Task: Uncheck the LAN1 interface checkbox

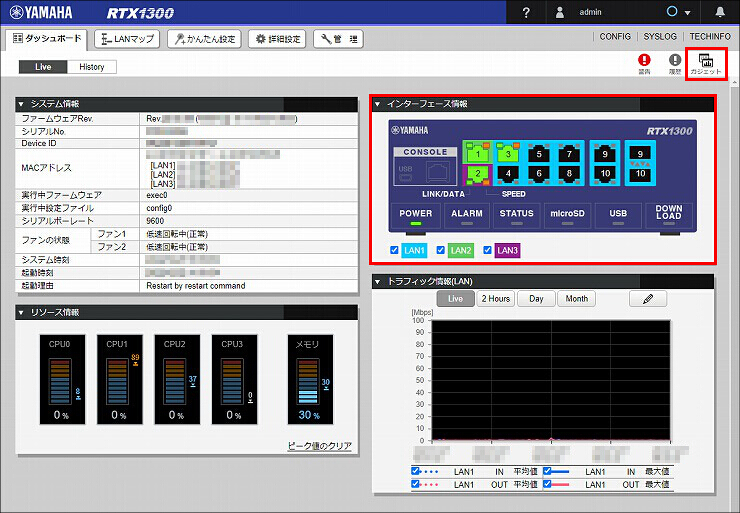Action: 395,250
